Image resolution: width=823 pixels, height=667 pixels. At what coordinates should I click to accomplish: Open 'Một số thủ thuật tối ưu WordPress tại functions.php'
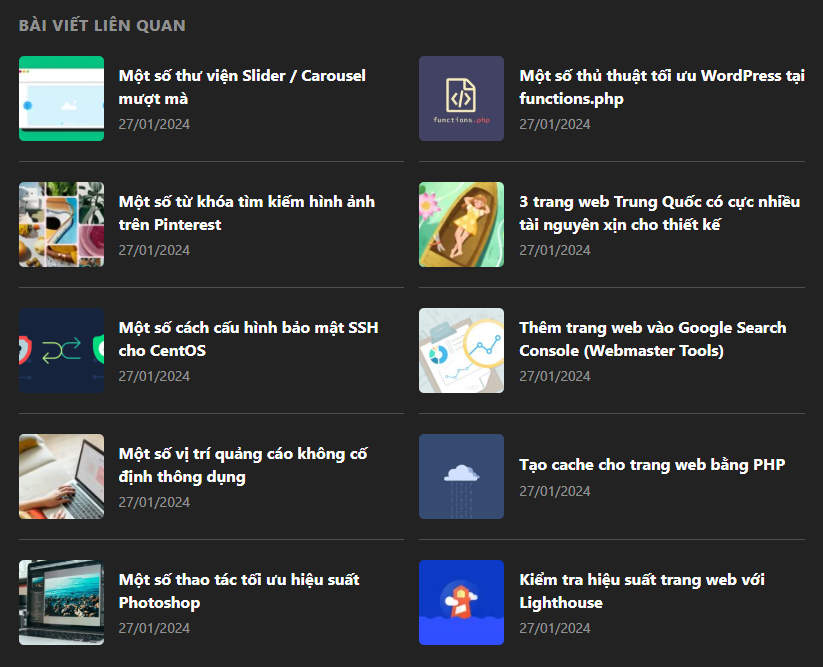point(662,87)
